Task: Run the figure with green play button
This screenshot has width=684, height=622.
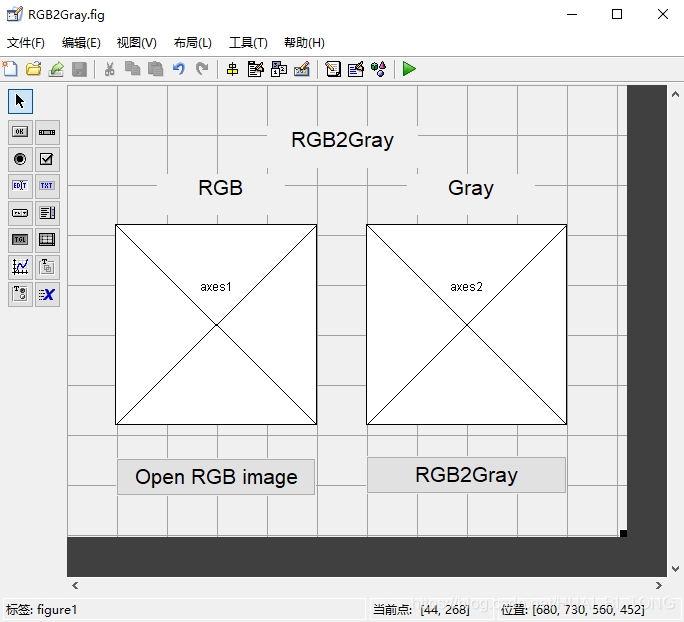Action: [409, 69]
